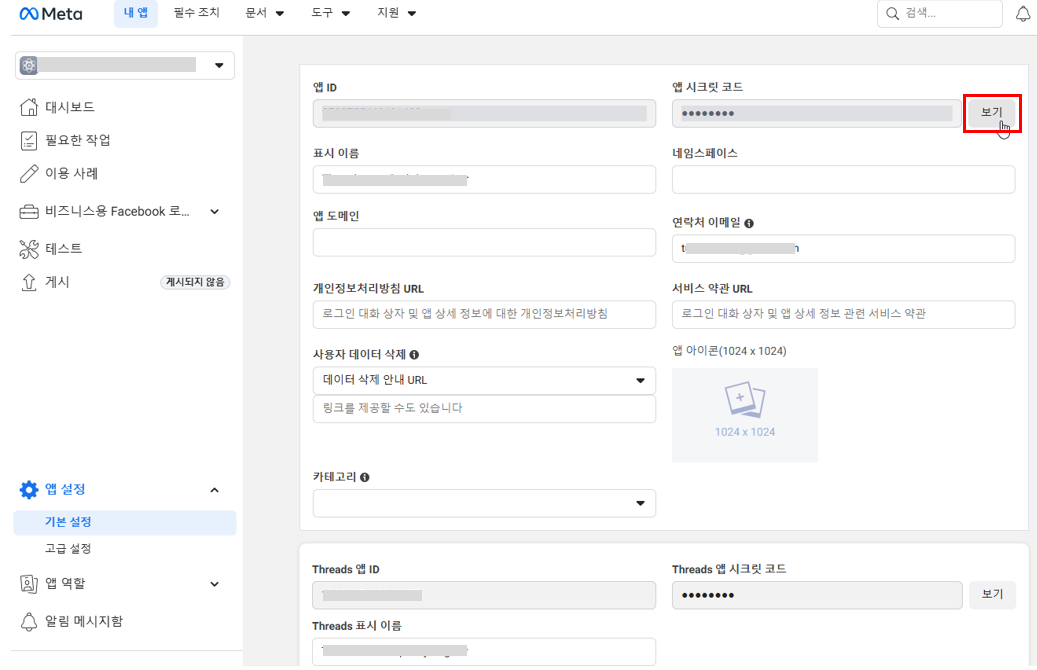Click the 앱 도메인 input field
The width and height of the screenshot is (1037, 670).
[x=484, y=243]
